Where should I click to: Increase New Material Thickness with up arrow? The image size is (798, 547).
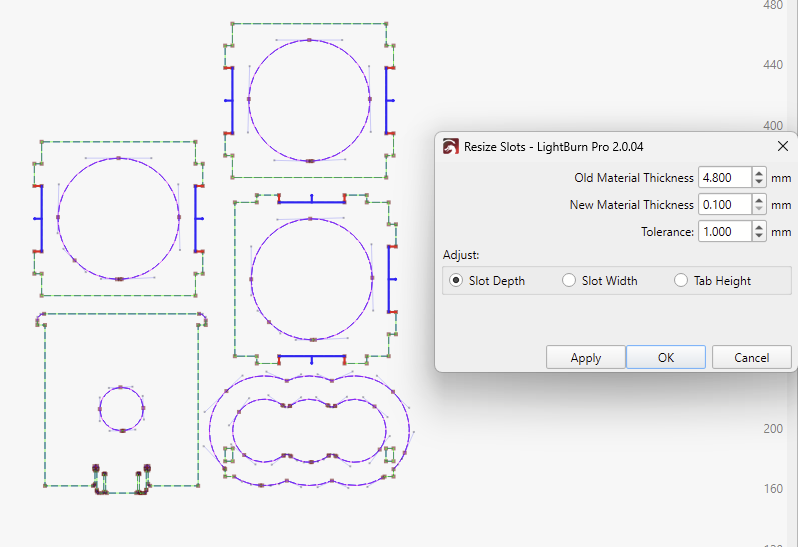[759, 201]
